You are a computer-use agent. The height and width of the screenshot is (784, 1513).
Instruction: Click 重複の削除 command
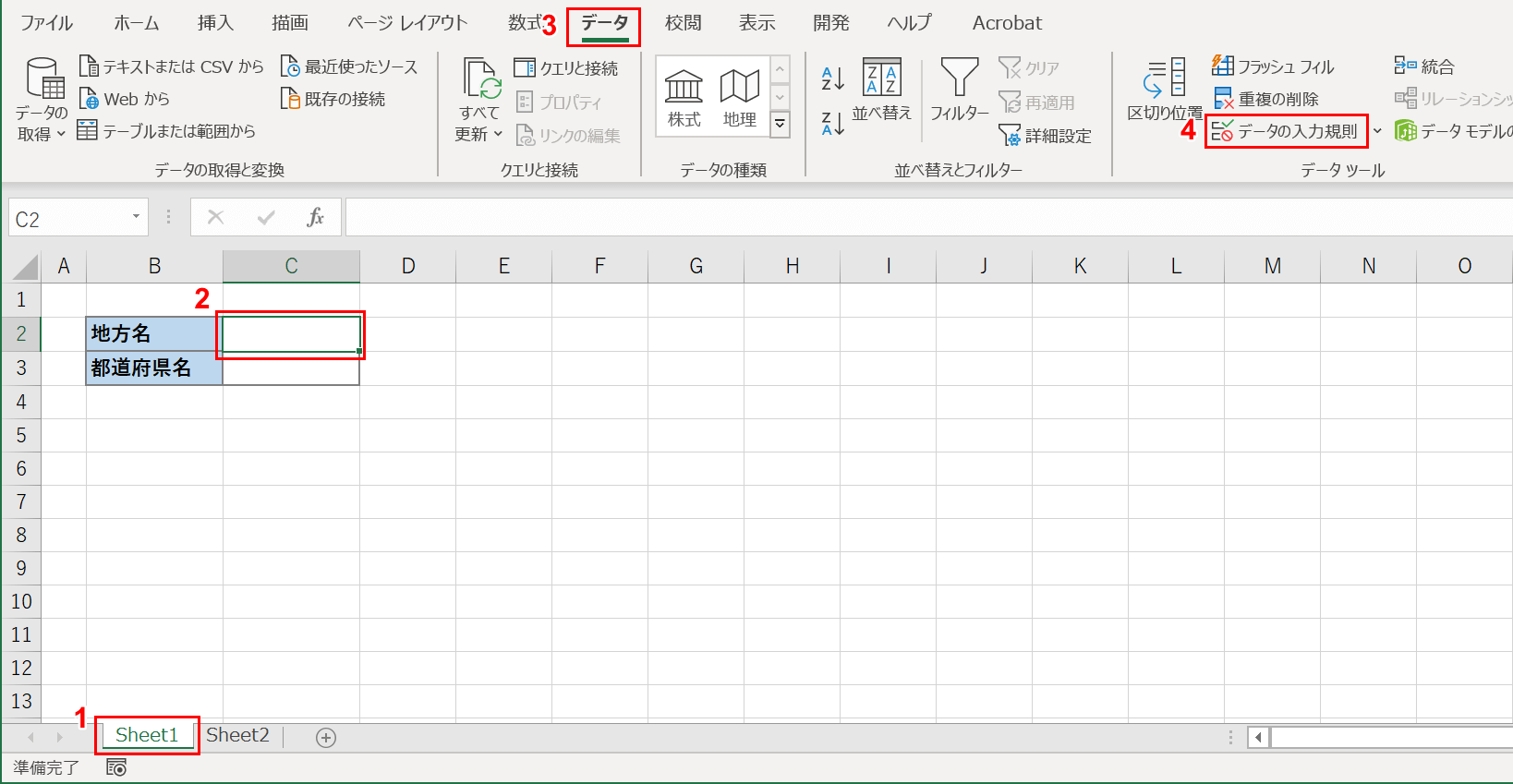pyautogui.click(x=1265, y=99)
